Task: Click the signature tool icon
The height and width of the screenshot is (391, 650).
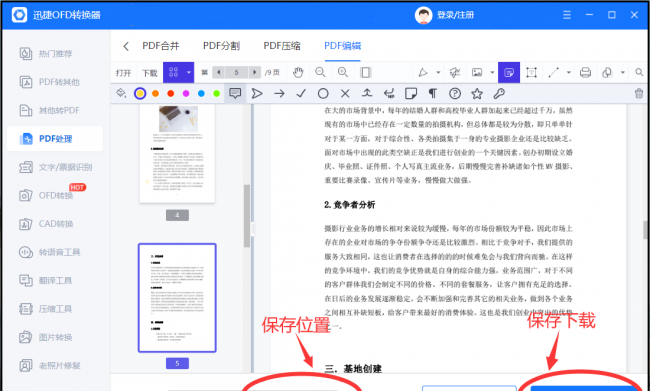Action: pyautogui.click(x=455, y=73)
